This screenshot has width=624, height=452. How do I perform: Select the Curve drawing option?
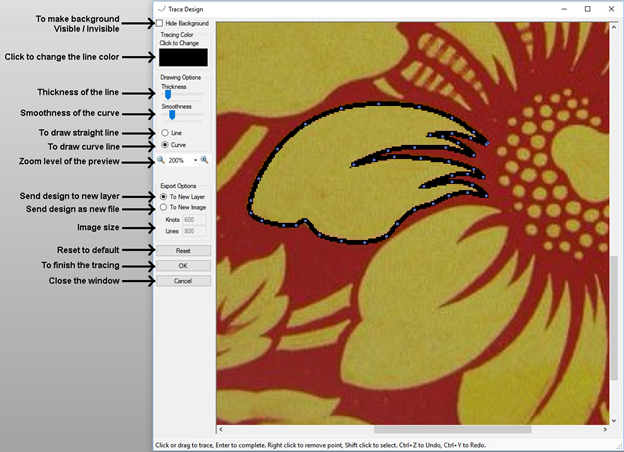[164, 145]
